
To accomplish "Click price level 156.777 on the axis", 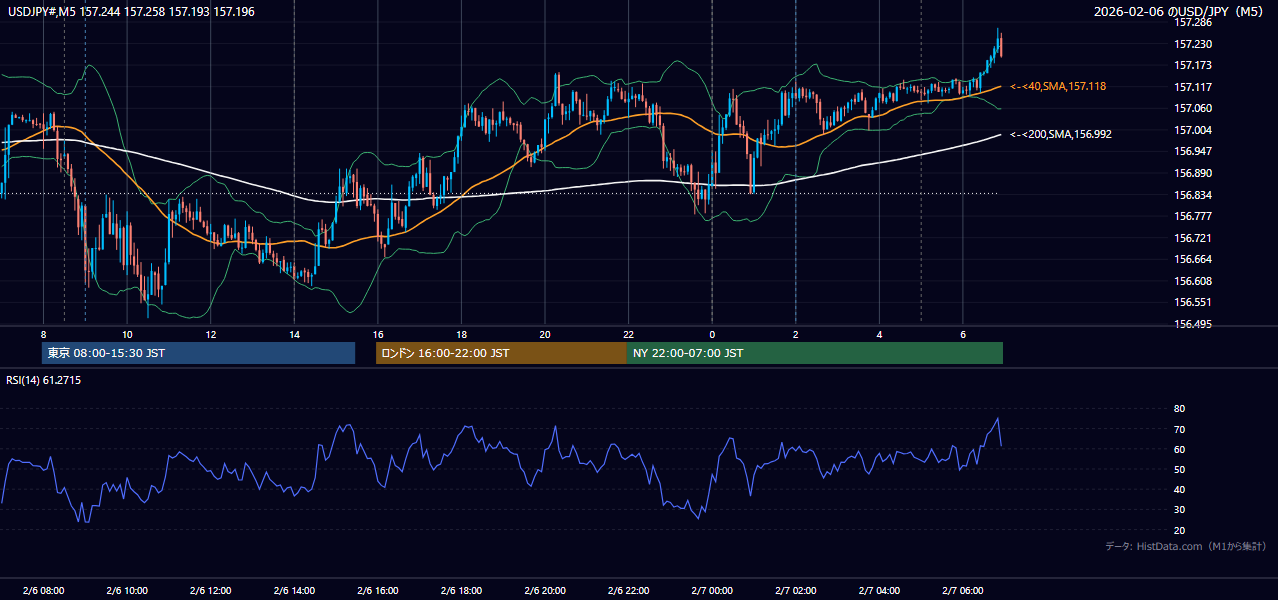I will tap(1193, 216).
